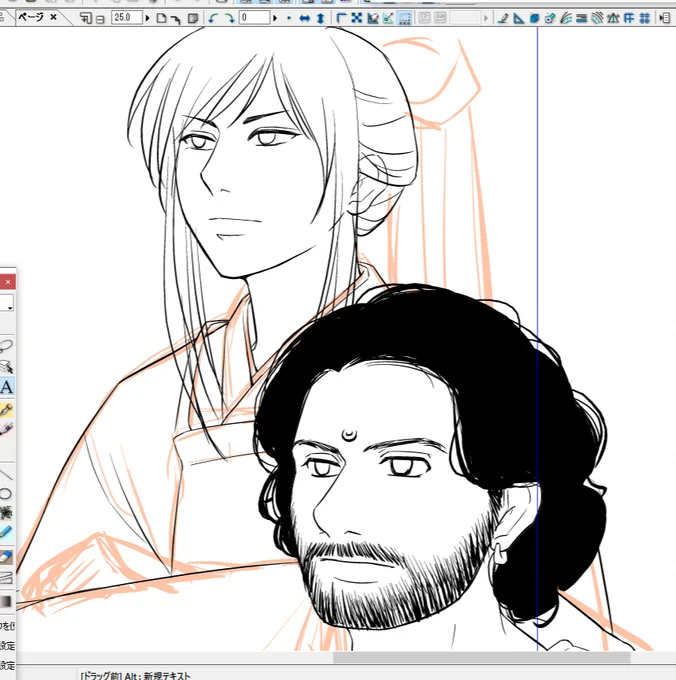The height and width of the screenshot is (680, 676).
Task: Select the Line tool
Action: click(6, 474)
